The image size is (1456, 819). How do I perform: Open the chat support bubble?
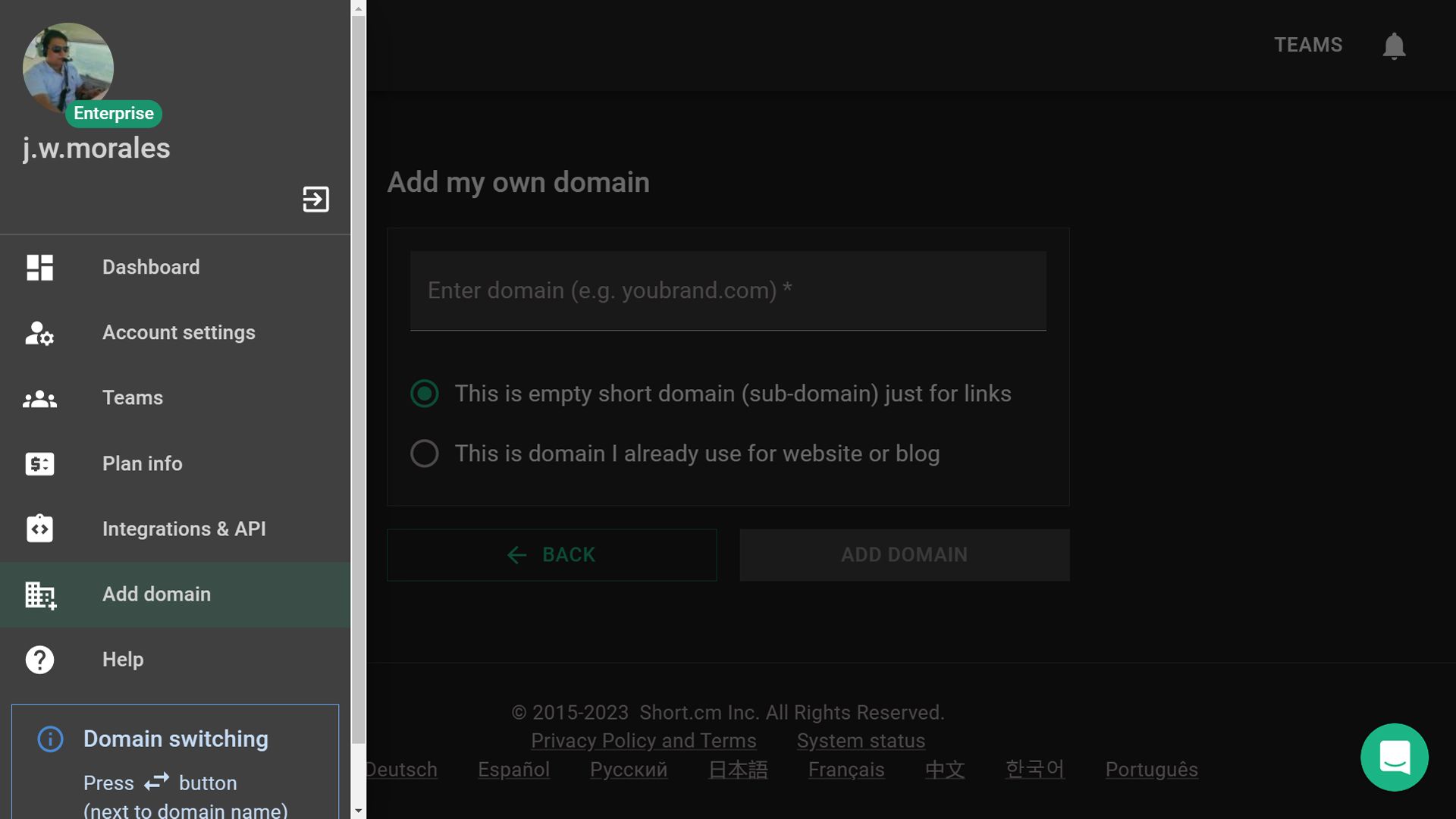(1394, 757)
